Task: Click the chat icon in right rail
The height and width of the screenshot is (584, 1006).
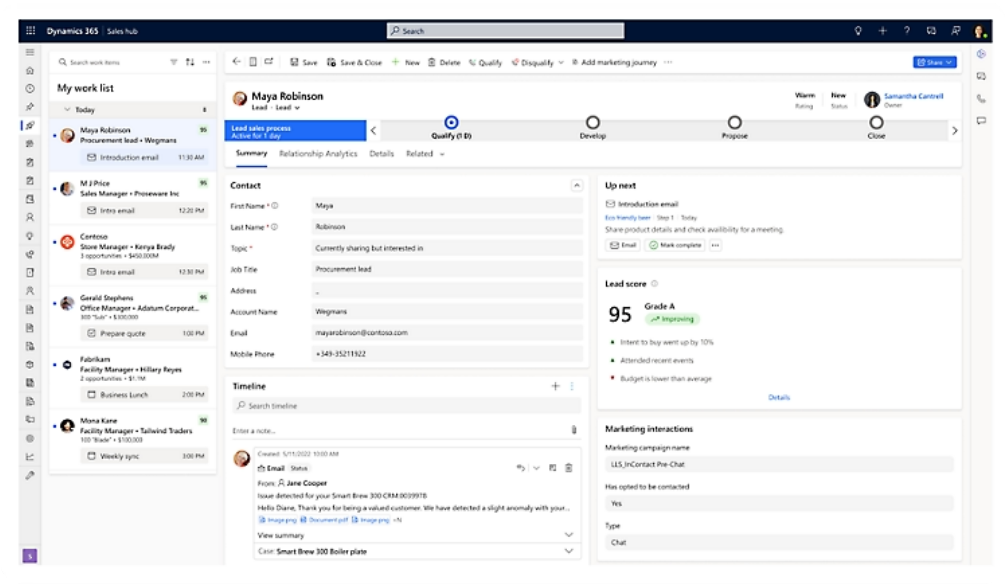Action: coord(981,120)
